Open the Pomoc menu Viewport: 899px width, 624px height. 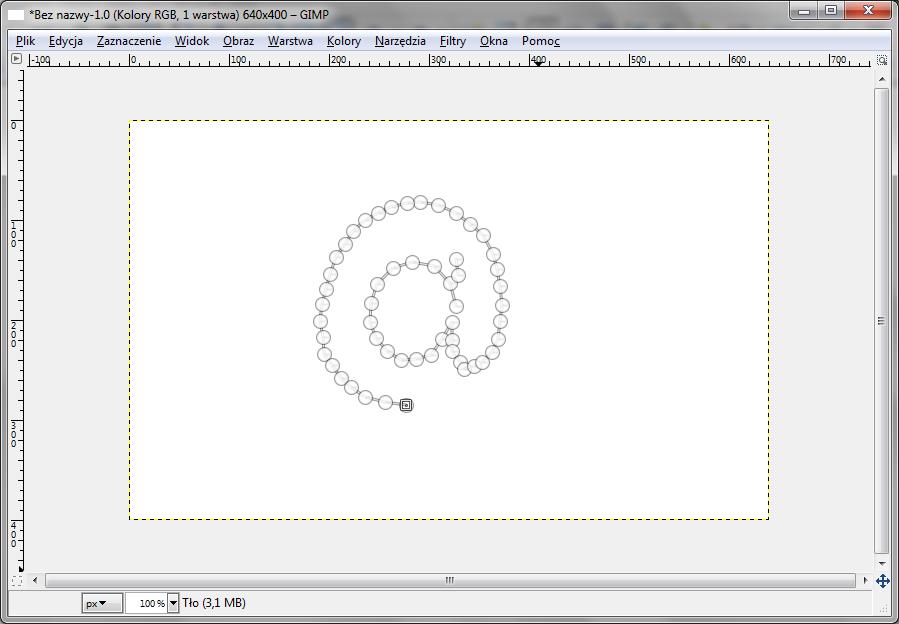(x=541, y=41)
